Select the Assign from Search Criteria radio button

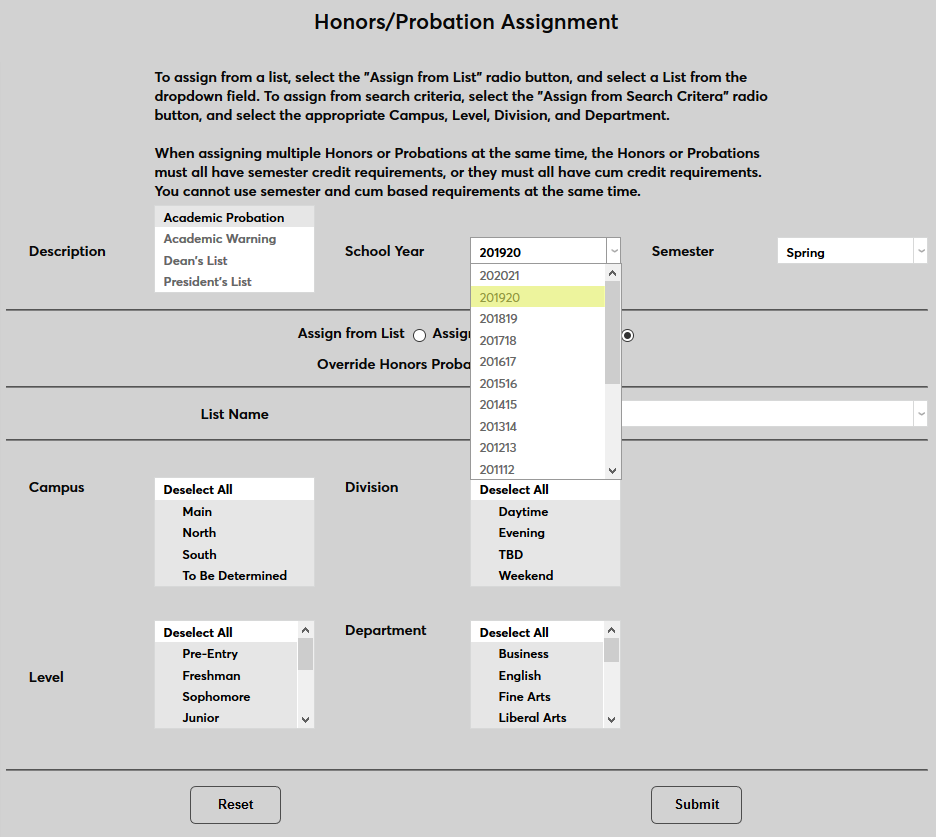(627, 335)
